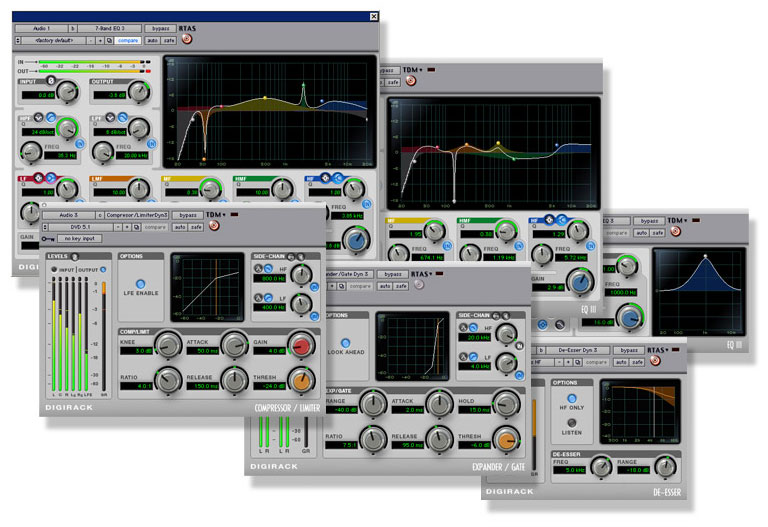Enable HPF band IN button
Screen dimensions: 768x527
79,144
